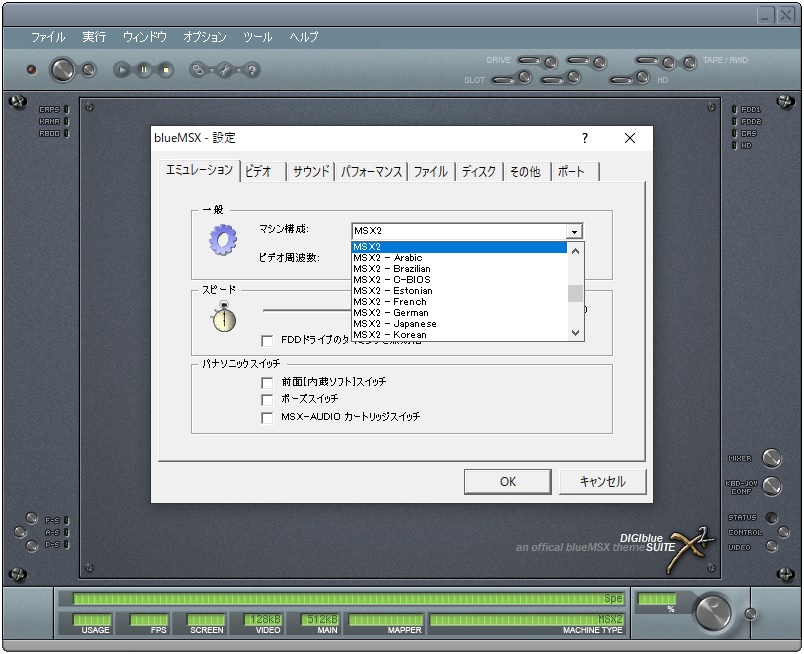
Task: Open the ファイル menu
Action: pyautogui.click(x=48, y=37)
